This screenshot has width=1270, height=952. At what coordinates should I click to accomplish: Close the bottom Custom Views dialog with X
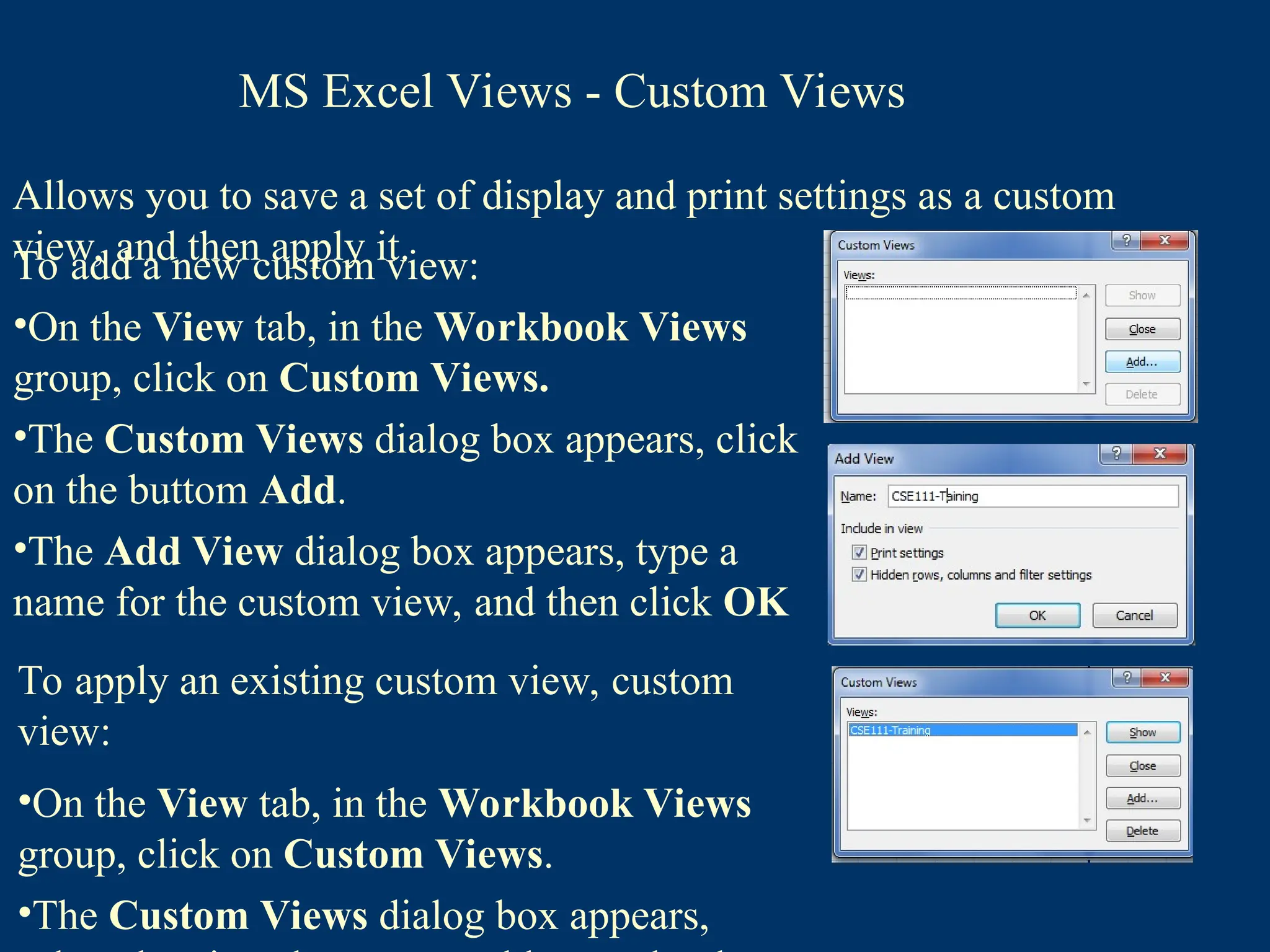click(x=1165, y=677)
